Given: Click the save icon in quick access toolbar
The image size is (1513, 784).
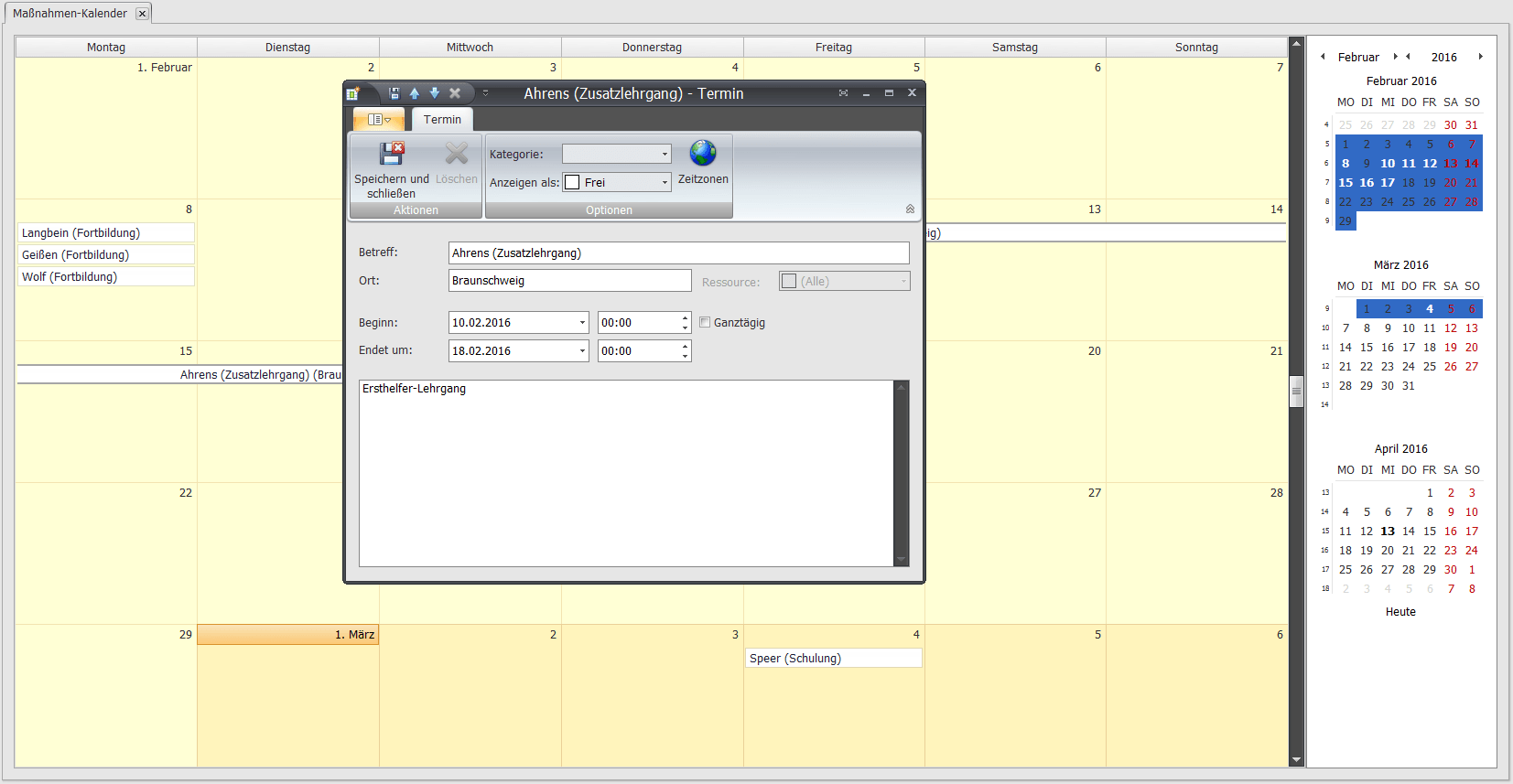Looking at the screenshot, I should (394, 93).
